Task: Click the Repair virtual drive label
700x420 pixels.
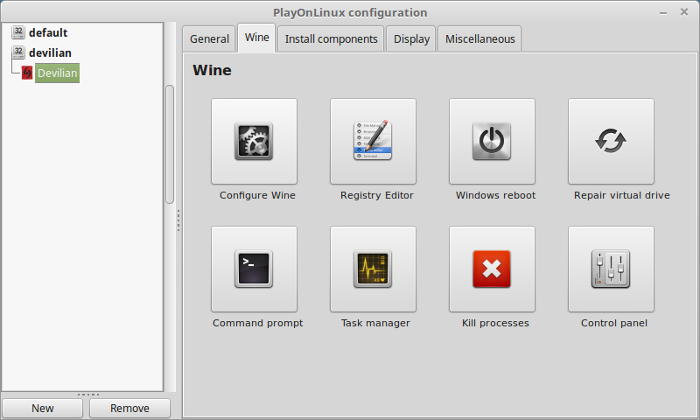Action: pyautogui.click(x=622, y=195)
